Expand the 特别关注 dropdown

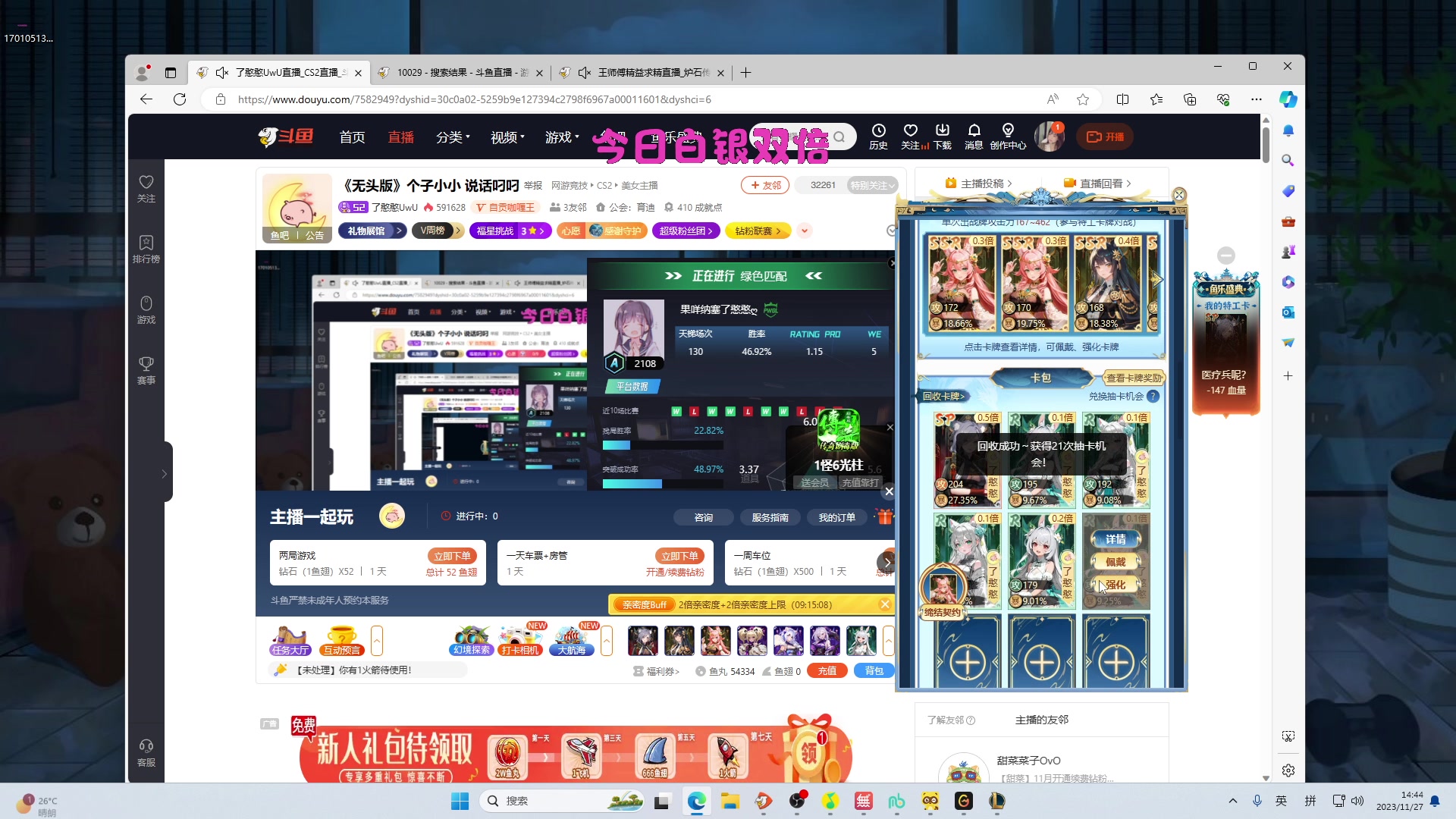(873, 185)
